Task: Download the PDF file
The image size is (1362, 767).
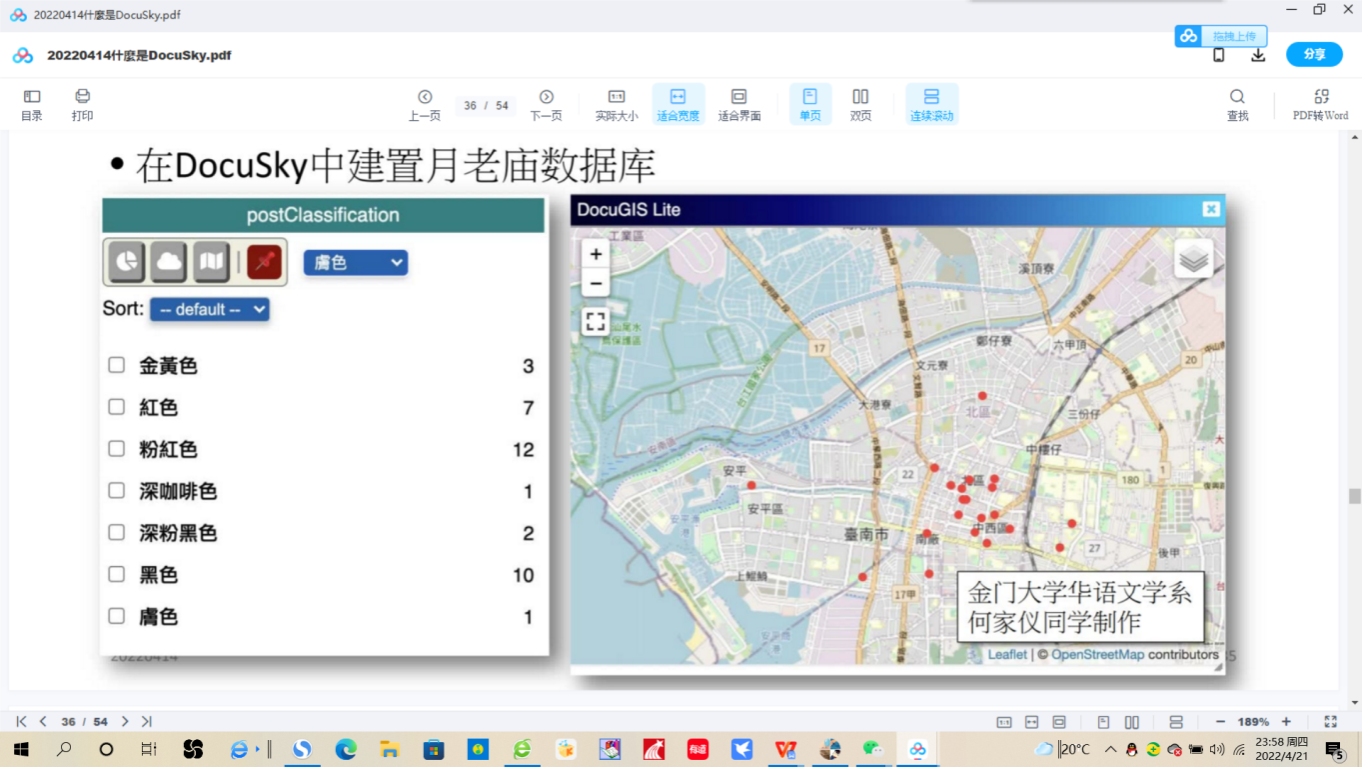Action: pyautogui.click(x=1258, y=55)
